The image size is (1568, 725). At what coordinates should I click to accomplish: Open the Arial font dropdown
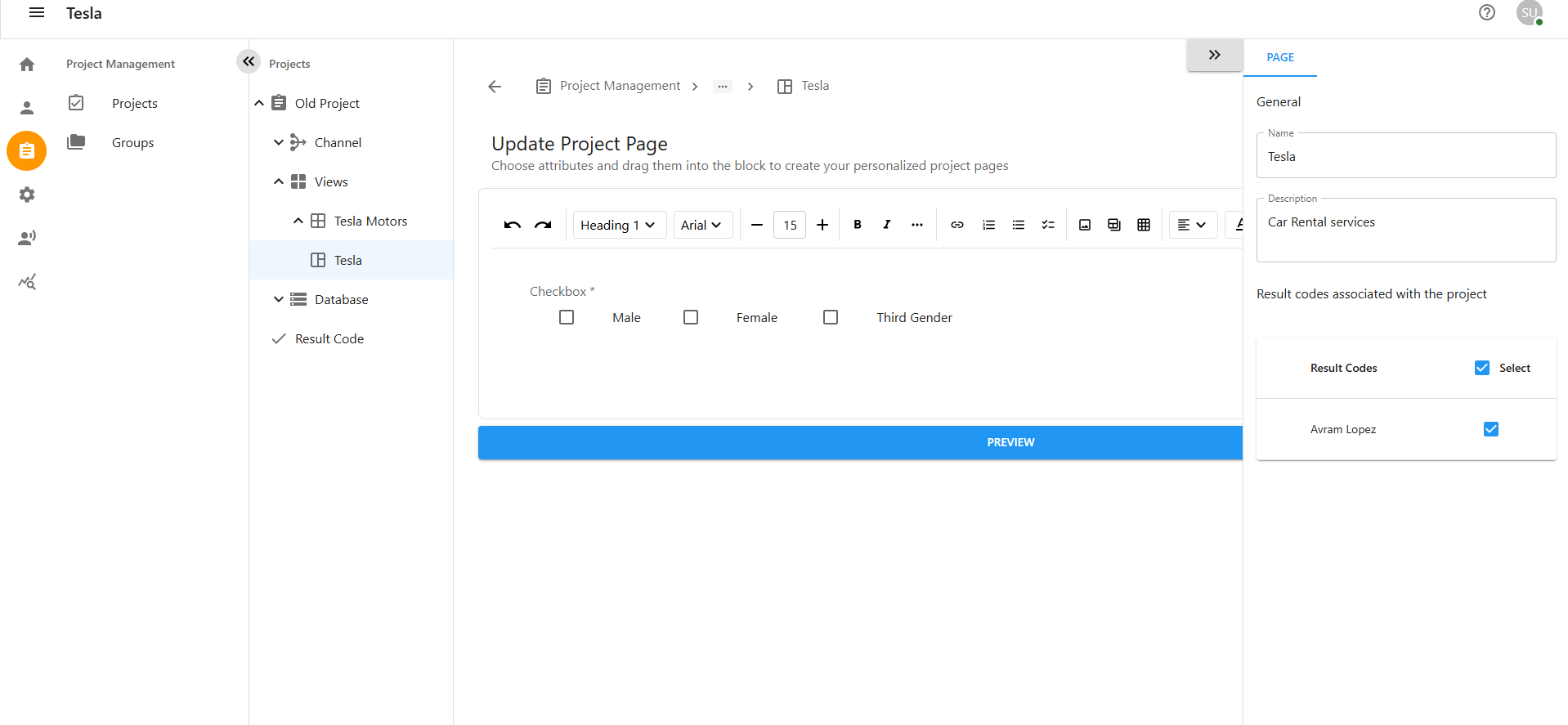pyautogui.click(x=702, y=225)
